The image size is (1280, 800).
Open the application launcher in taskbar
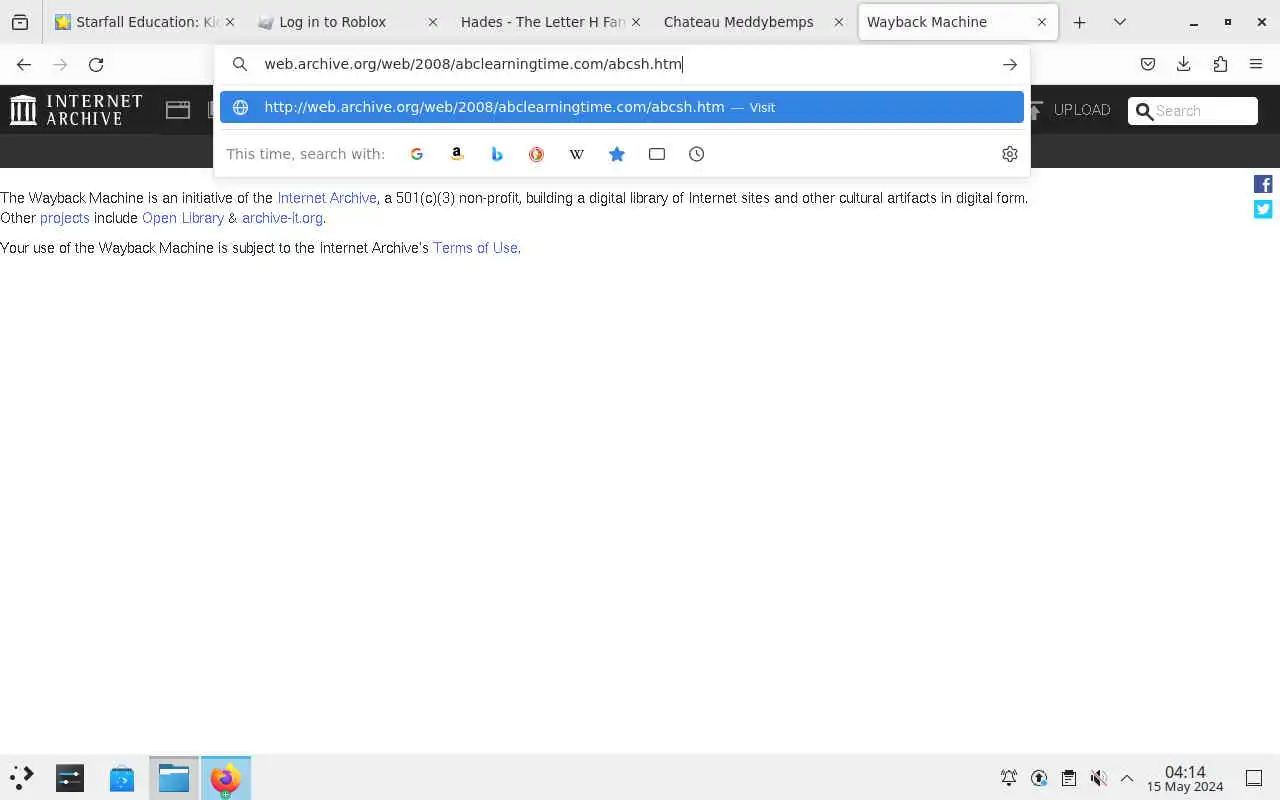(22, 778)
